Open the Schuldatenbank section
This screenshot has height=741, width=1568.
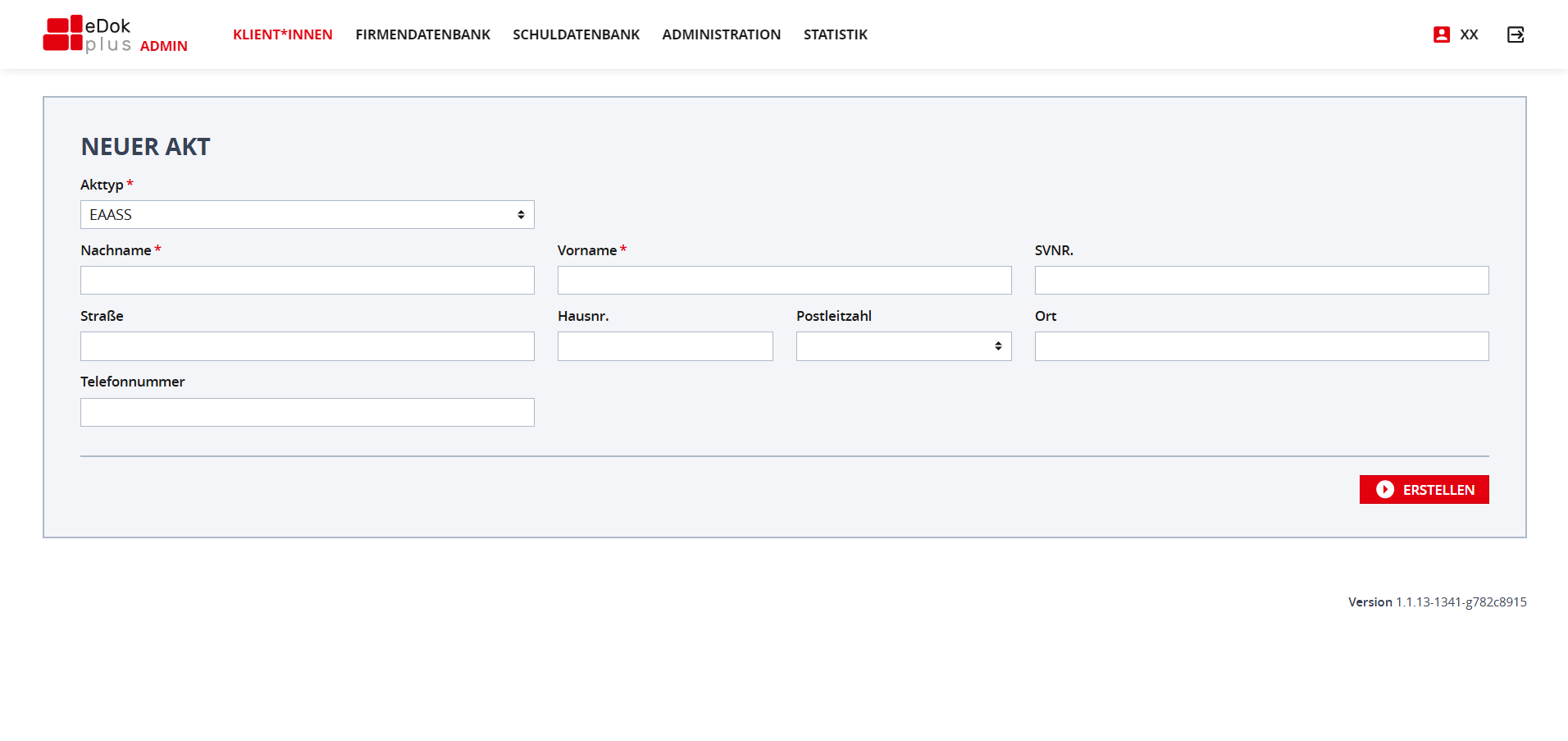tap(576, 34)
